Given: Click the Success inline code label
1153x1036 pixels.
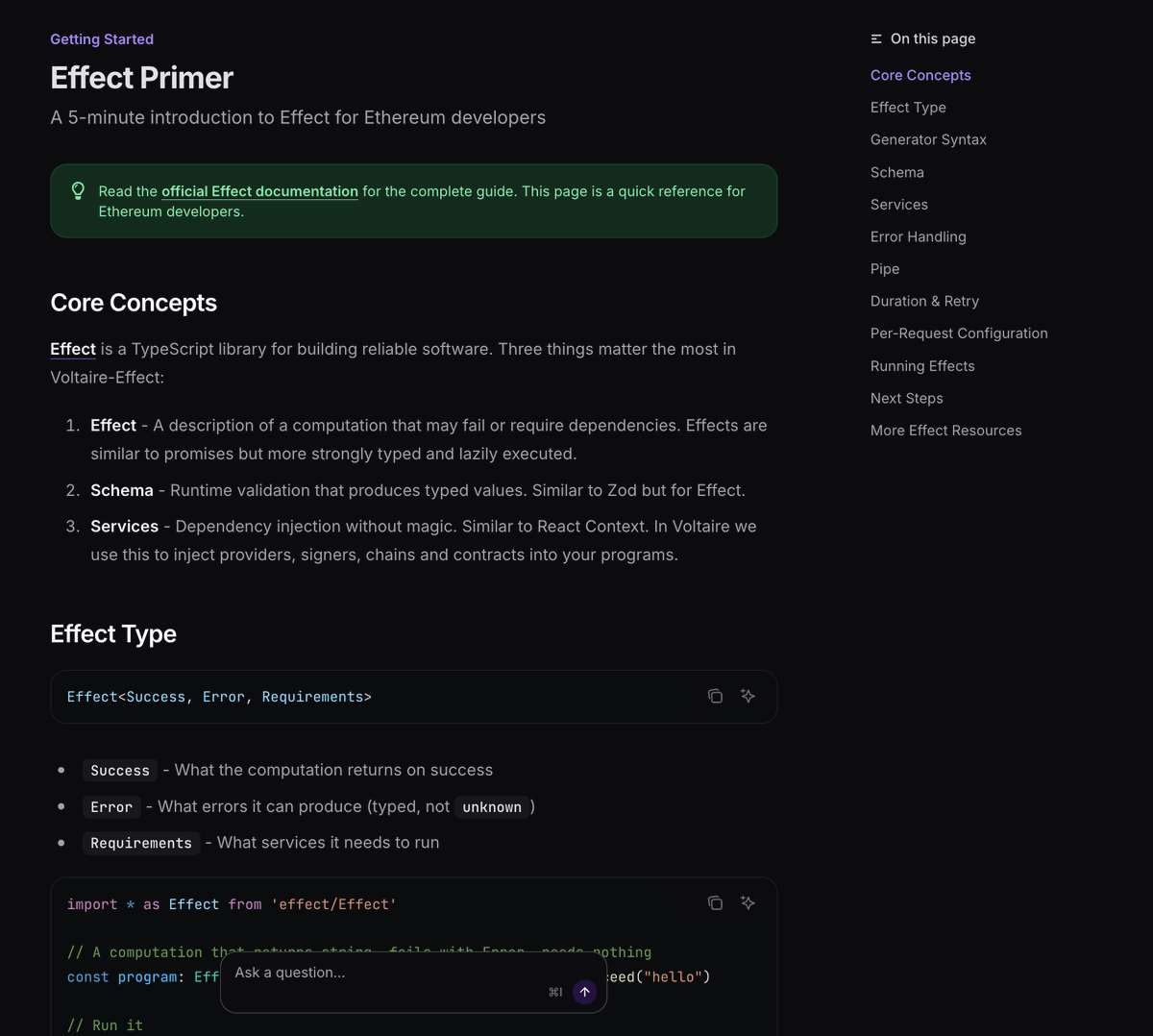Looking at the screenshot, I should pyautogui.click(x=120, y=771).
